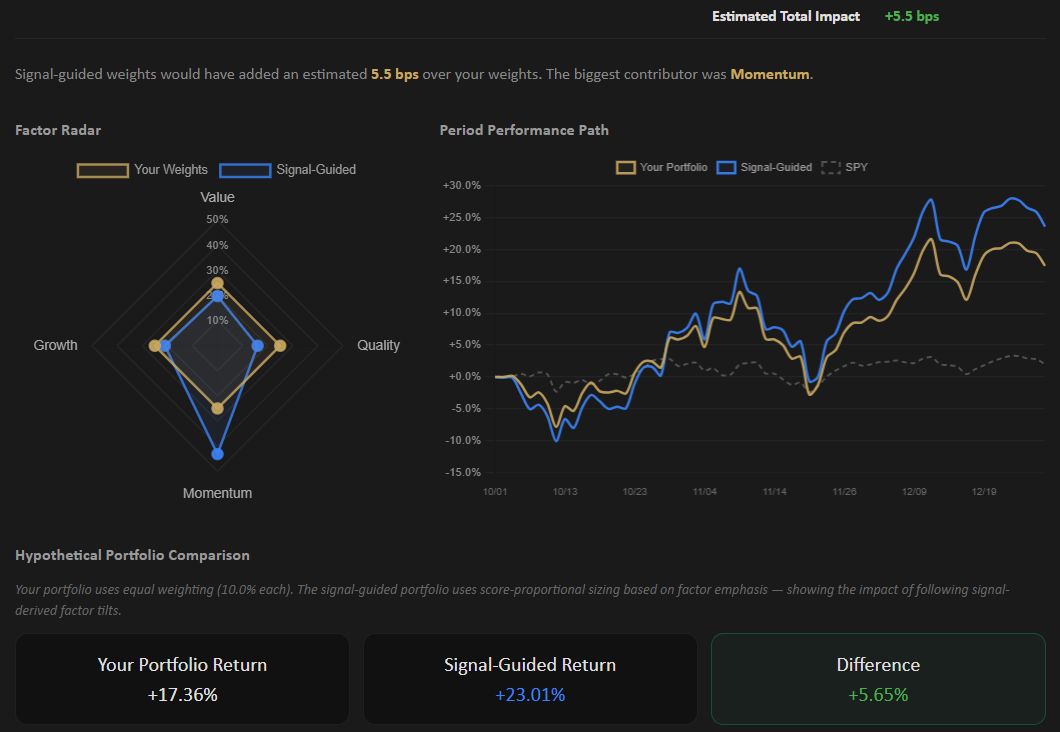This screenshot has height=732, width=1060.
Task: Click the 12/09 axis label on the chart
Action: [x=914, y=491]
